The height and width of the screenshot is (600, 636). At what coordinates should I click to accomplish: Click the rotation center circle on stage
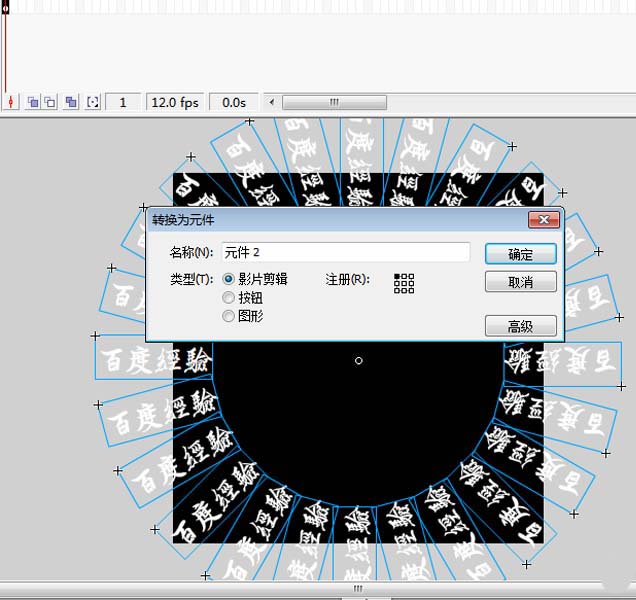click(x=359, y=360)
